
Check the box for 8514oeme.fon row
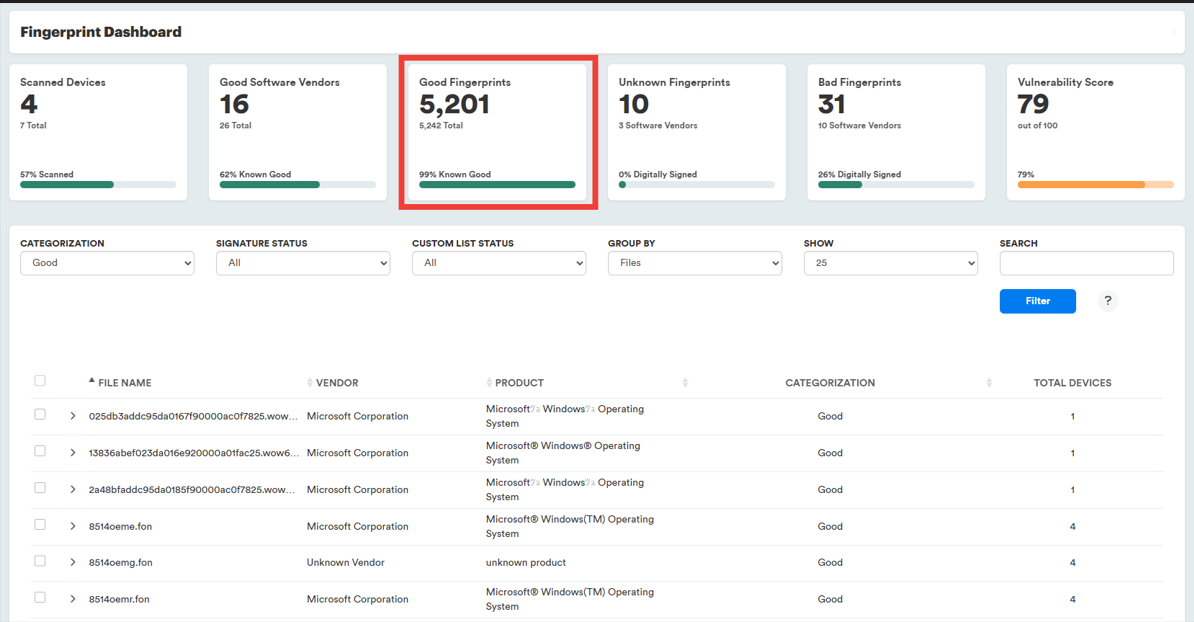tap(40, 525)
